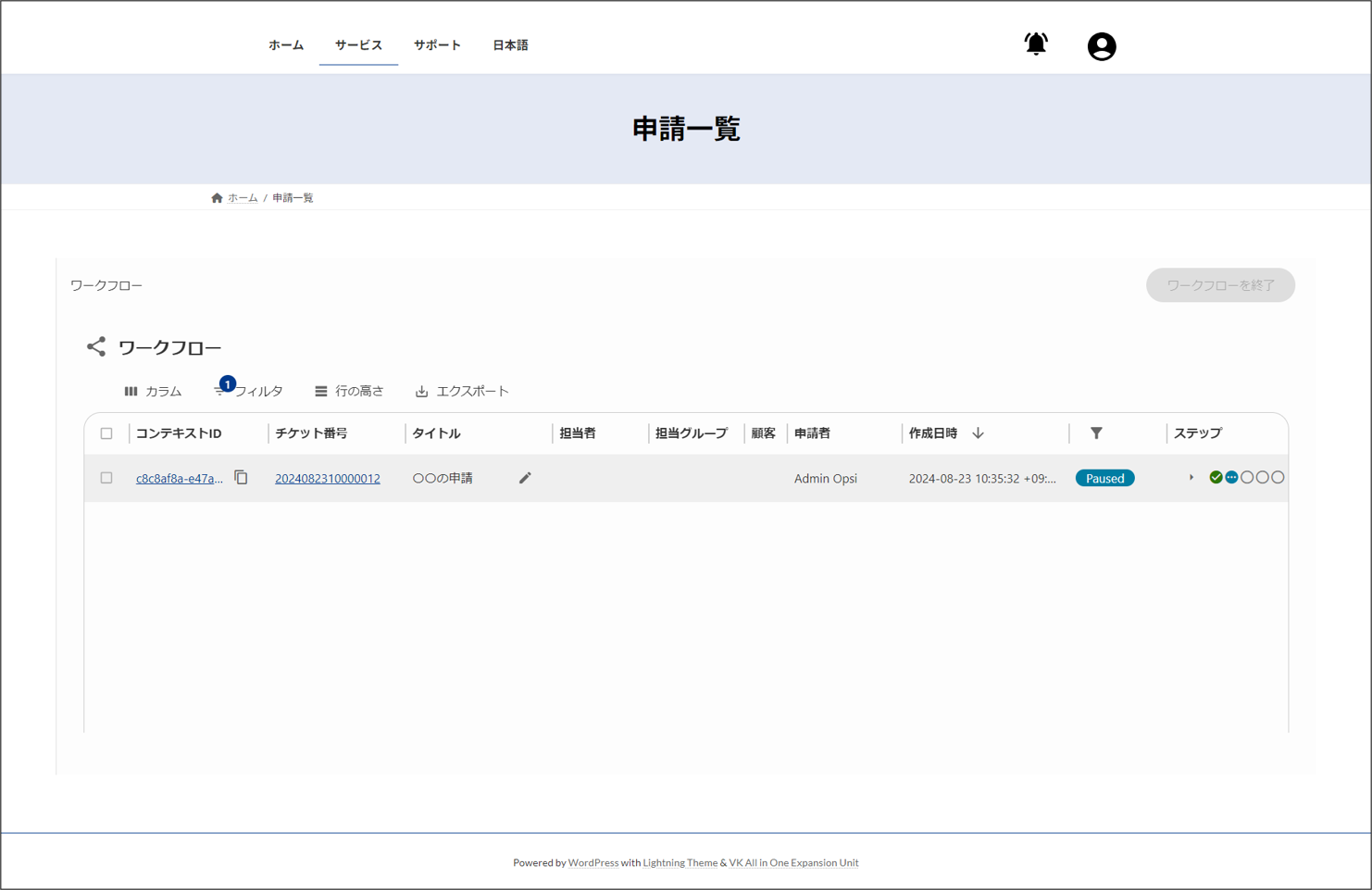Click the green completed step checkmark
The height and width of the screenshot is (890, 1372).
coord(1216,478)
